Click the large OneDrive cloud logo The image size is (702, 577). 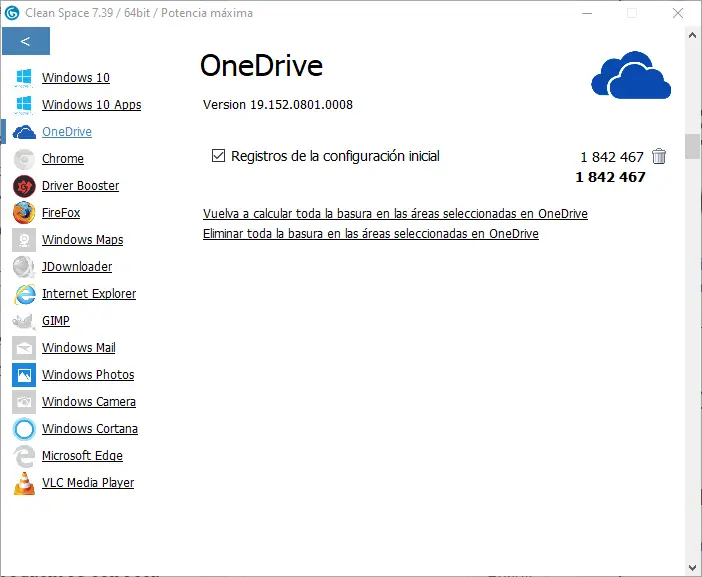631,75
